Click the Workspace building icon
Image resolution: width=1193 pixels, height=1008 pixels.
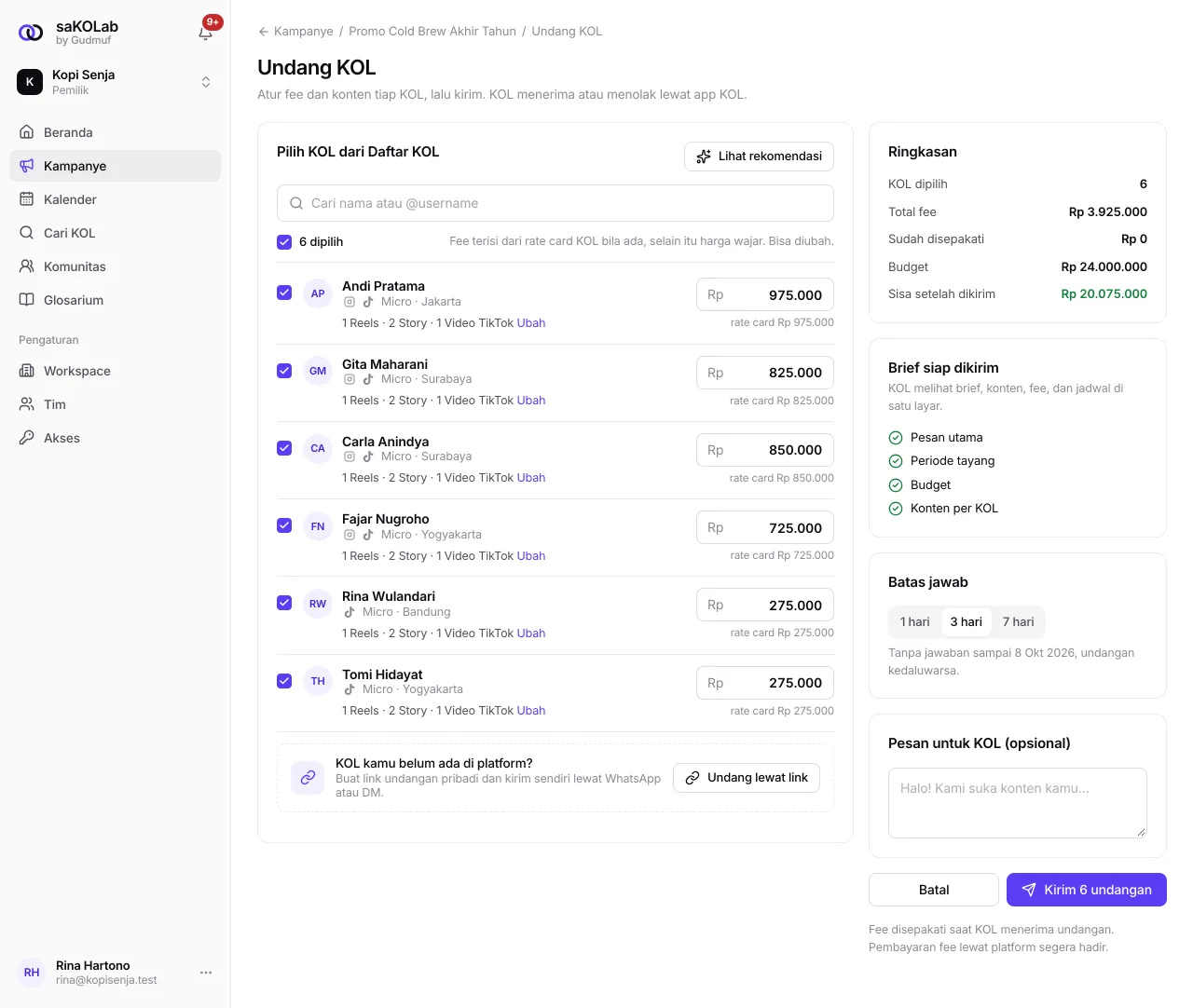(27, 371)
